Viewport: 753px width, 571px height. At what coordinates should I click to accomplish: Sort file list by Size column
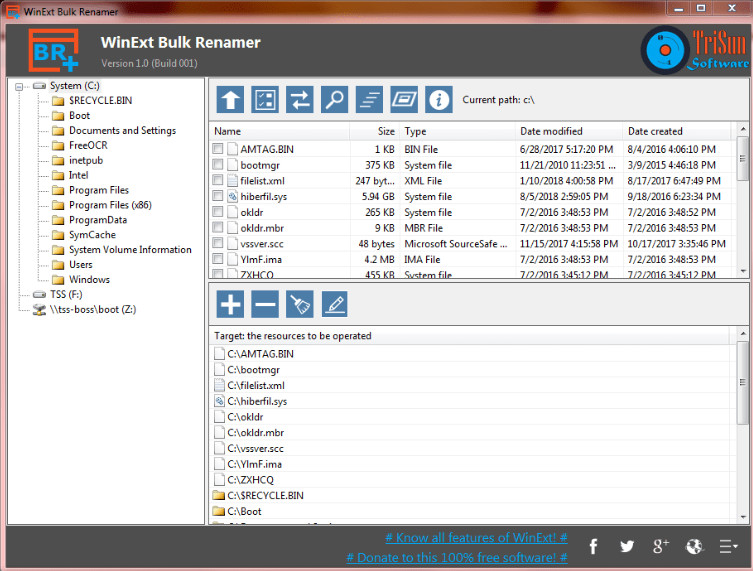coord(375,131)
